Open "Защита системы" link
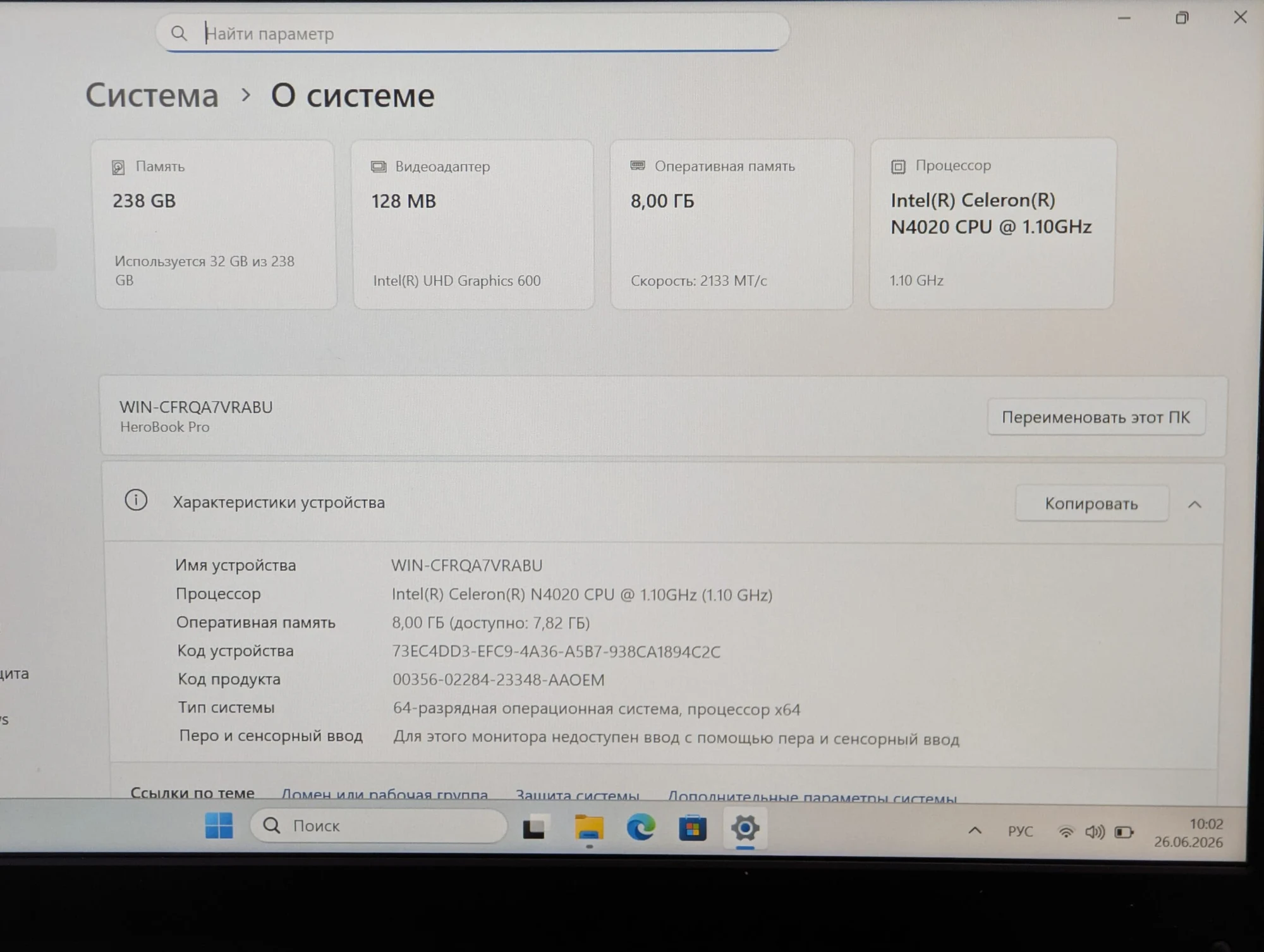 click(x=577, y=795)
